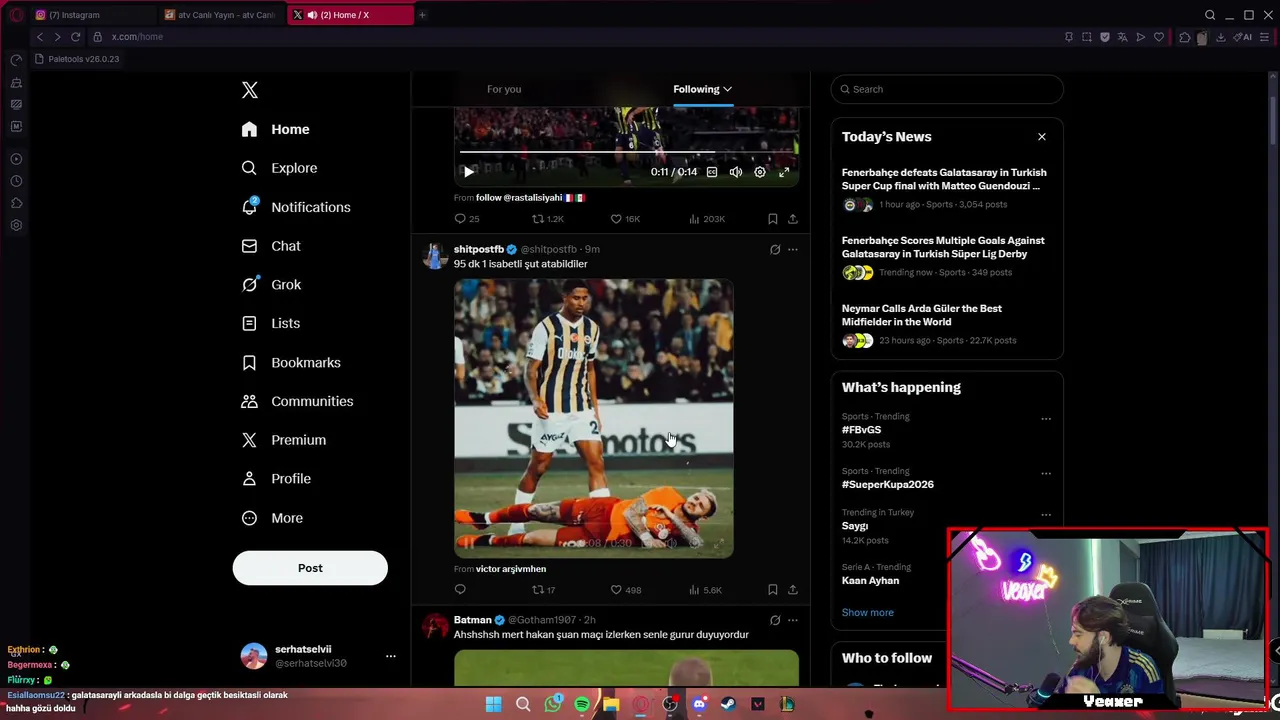
Task: Like the post with 16K likes
Action: click(x=625, y=219)
